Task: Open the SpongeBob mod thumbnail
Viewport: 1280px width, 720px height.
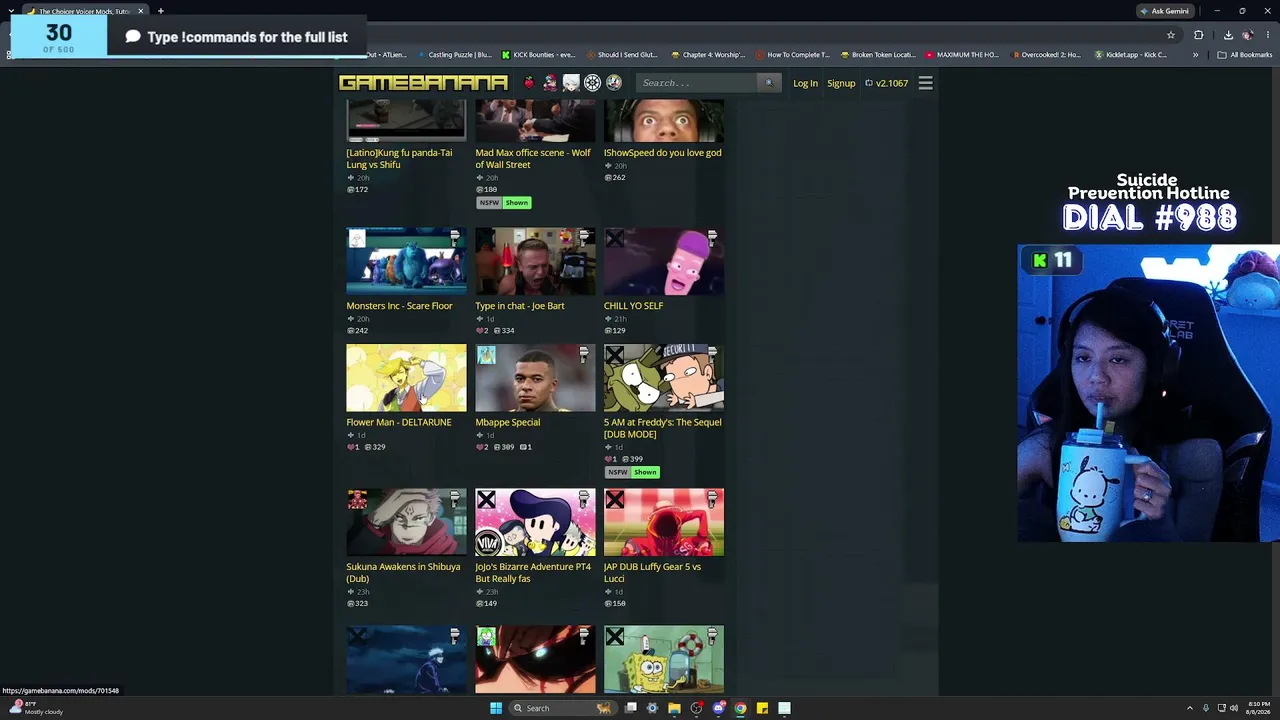Action: click(x=664, y=659)
